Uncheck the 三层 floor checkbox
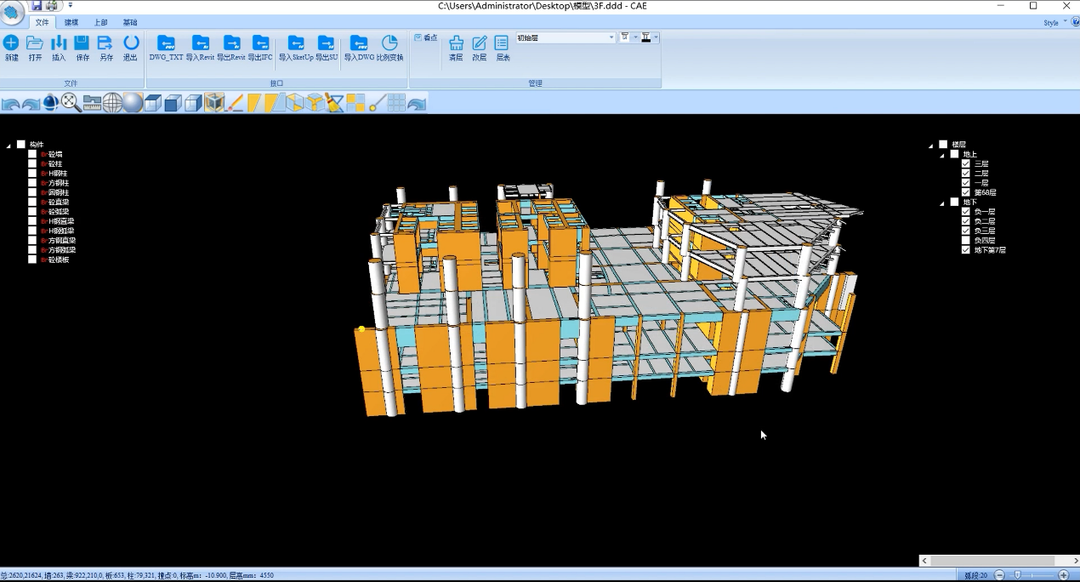The width and height of the screenshot is (1080, 582). coord(966,164)
